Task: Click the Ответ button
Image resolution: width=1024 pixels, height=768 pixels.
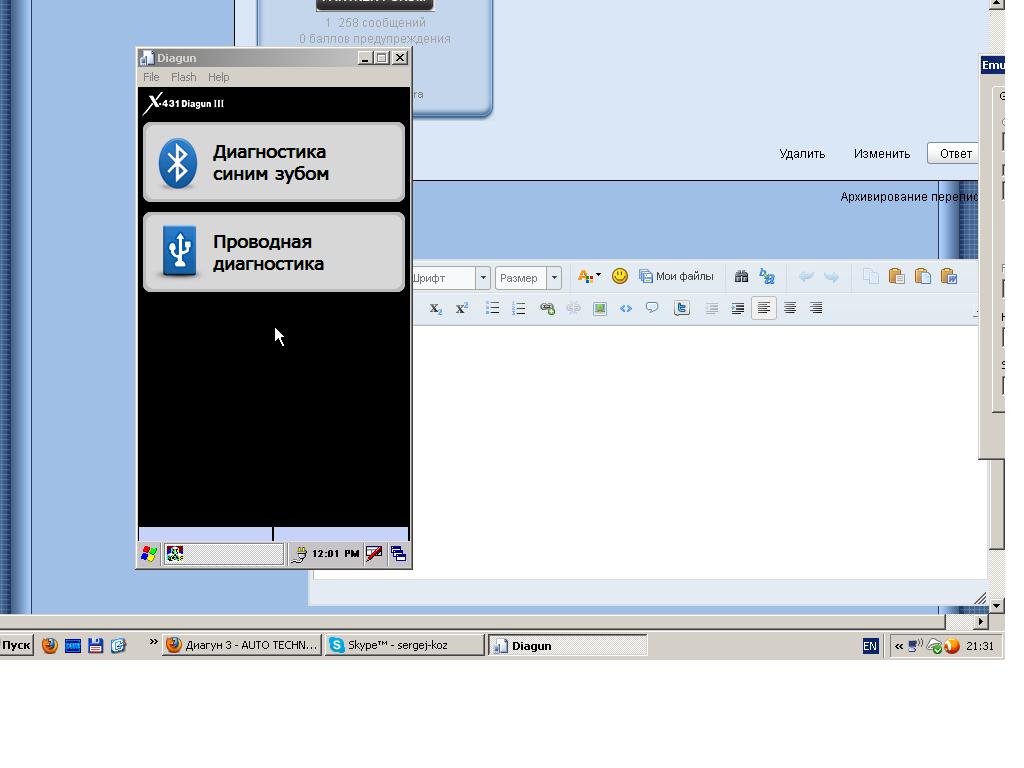Action: 954,153
